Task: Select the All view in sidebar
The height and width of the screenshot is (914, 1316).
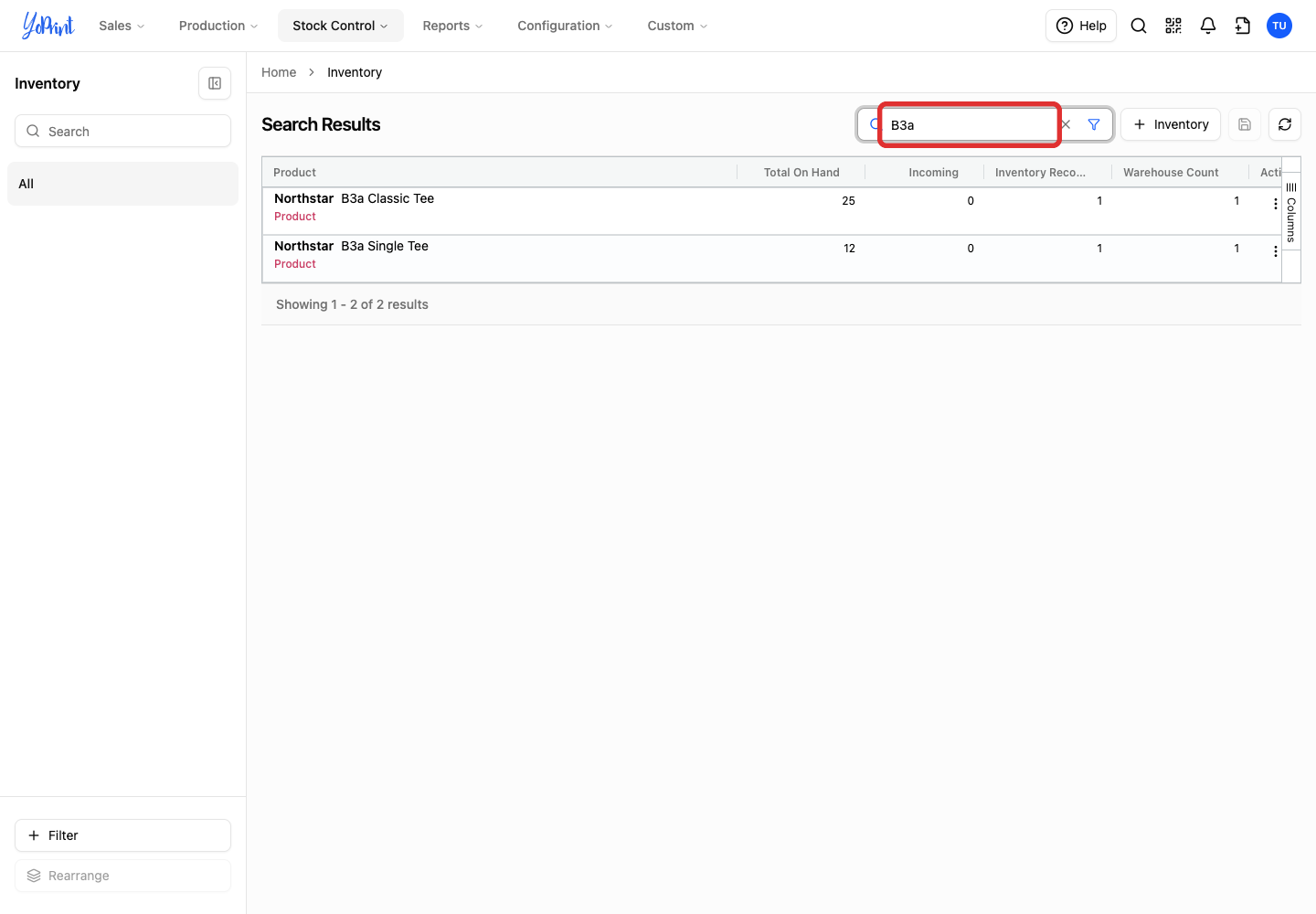Action: (122, 184)
